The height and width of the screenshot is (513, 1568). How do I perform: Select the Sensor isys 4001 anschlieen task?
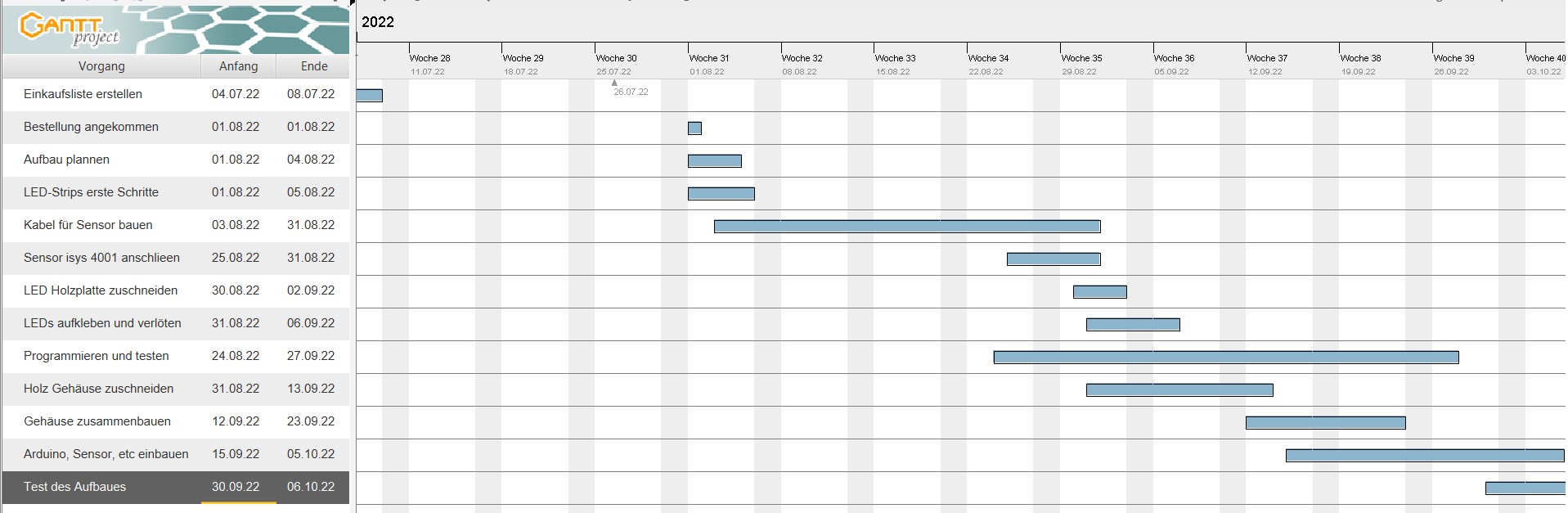tap(101, 258)
